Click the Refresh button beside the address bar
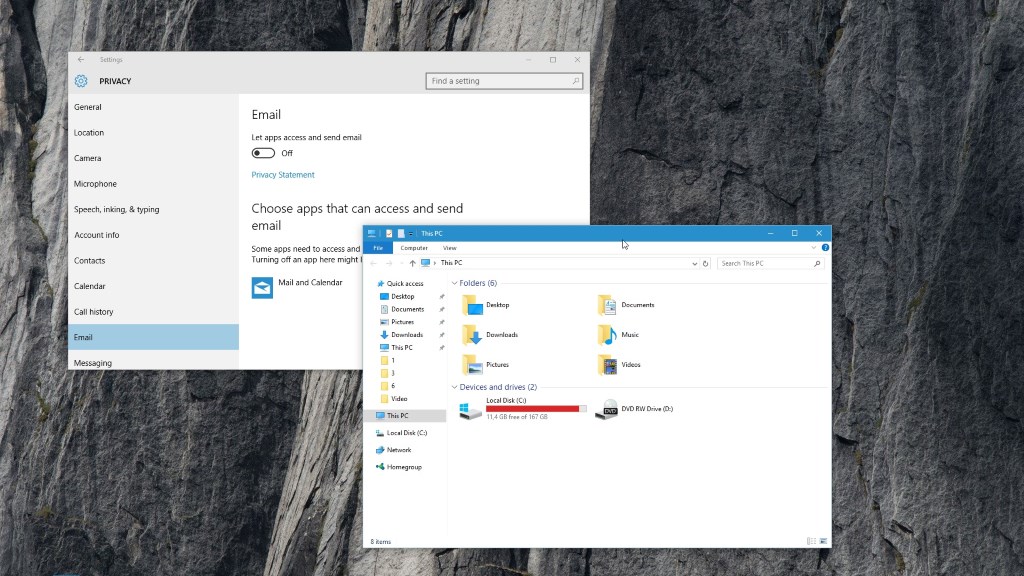The height and width of the screenshot is (576, 1024). click(x=705, y=263)
